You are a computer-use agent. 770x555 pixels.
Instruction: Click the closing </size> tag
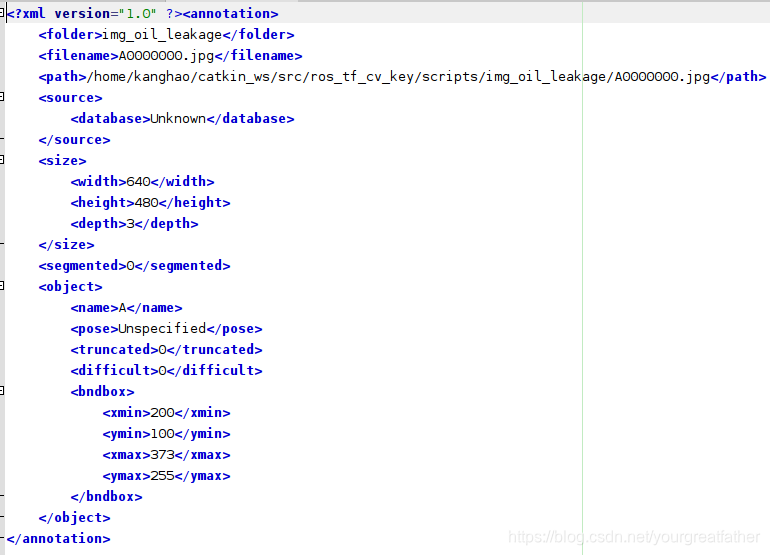click(x=66, y=245)
